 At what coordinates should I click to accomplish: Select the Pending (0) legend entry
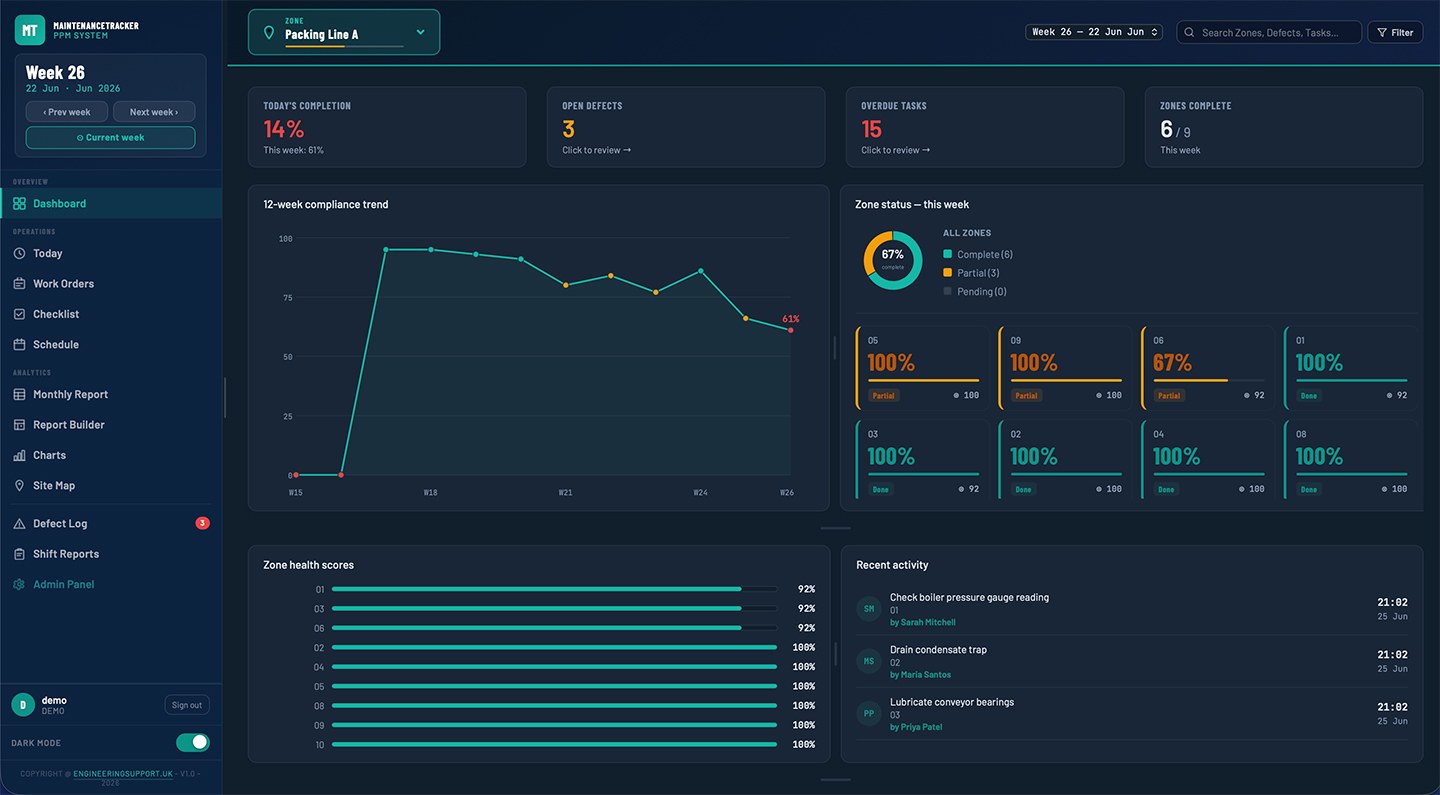click(975, 292)
